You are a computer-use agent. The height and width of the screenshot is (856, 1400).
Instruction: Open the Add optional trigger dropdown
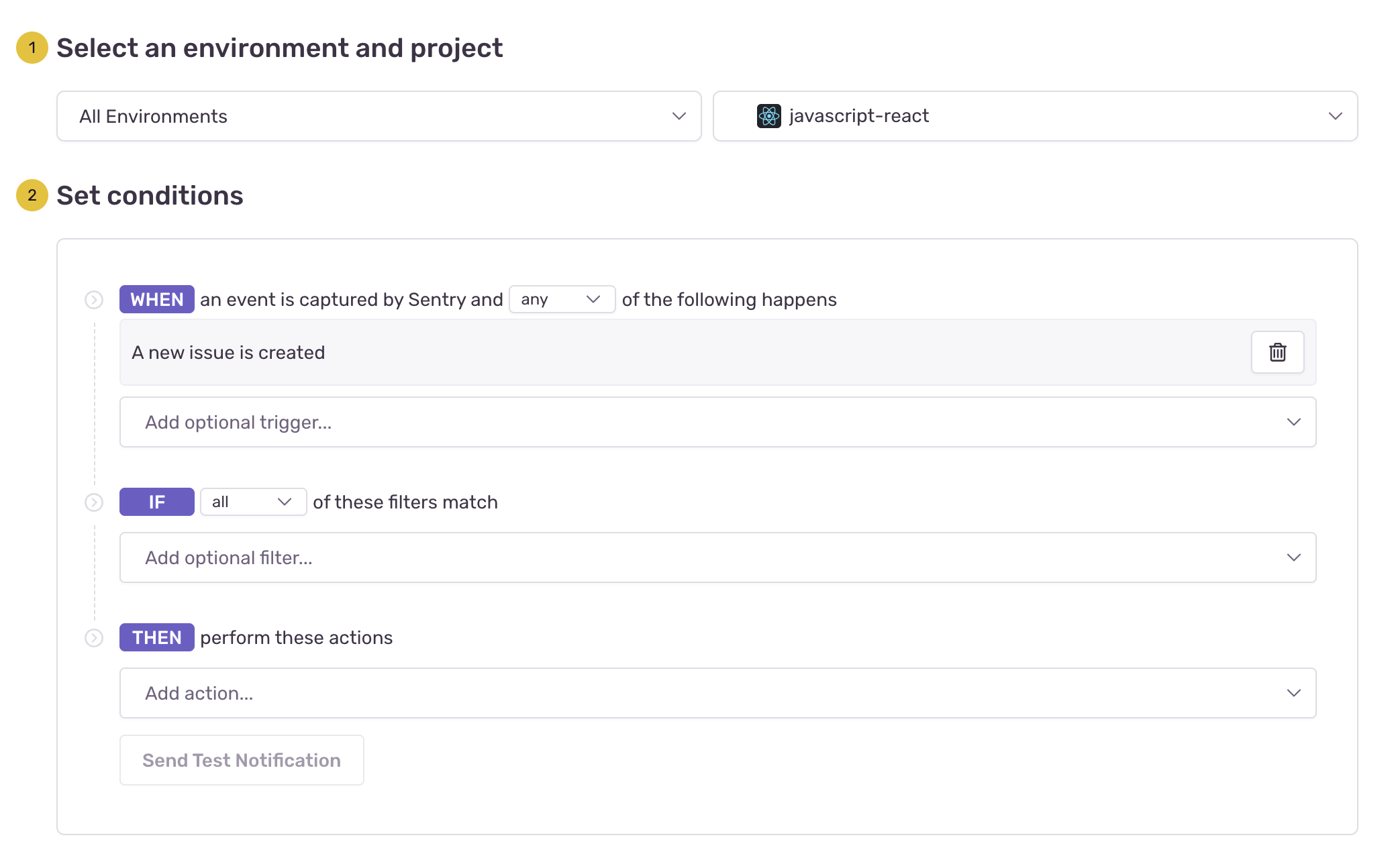point(717,422)
